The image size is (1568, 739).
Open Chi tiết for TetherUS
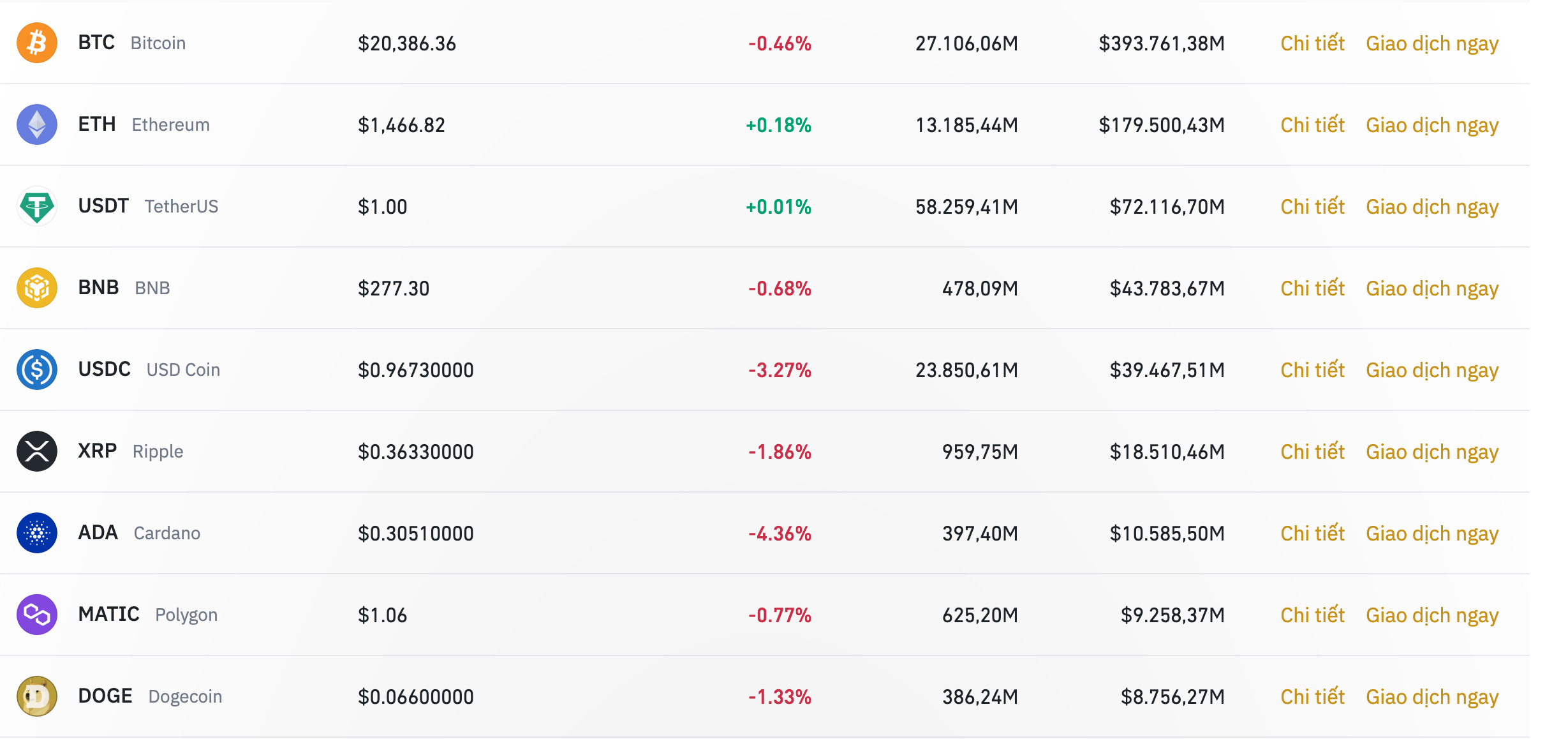tap(1312, 206)
